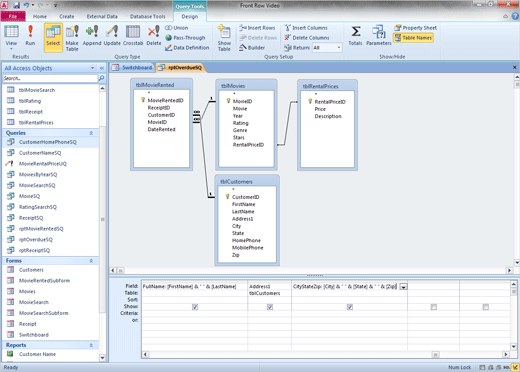Uncheck Show for the Address1 column
Viewport: 520px width, 372px height.
[270, 307]
